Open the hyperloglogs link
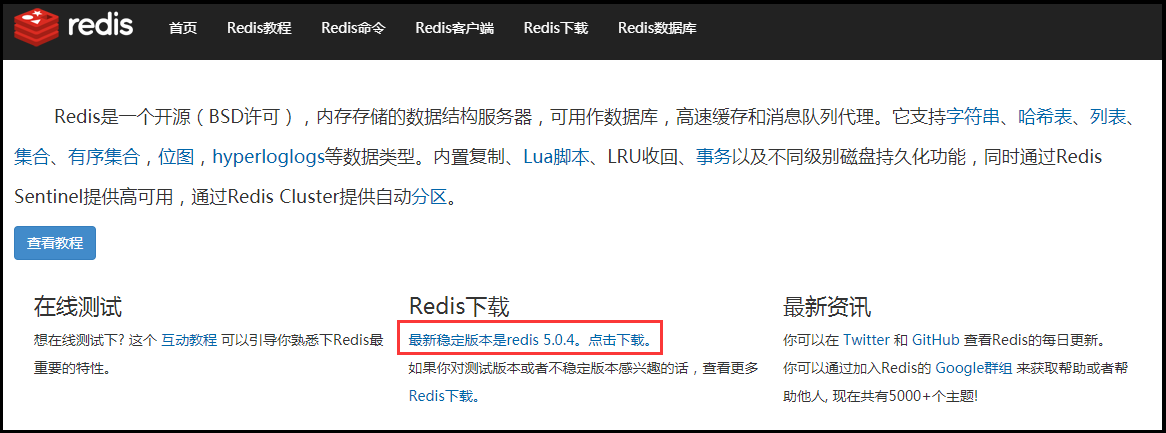Viewport: 1166px width, 433px height. pos(268,157)
